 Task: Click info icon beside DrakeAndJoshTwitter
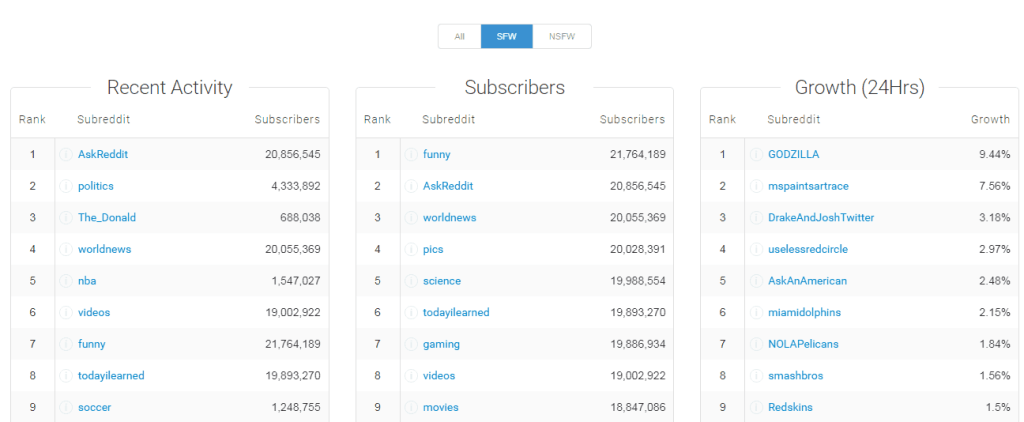click(756, 218)
